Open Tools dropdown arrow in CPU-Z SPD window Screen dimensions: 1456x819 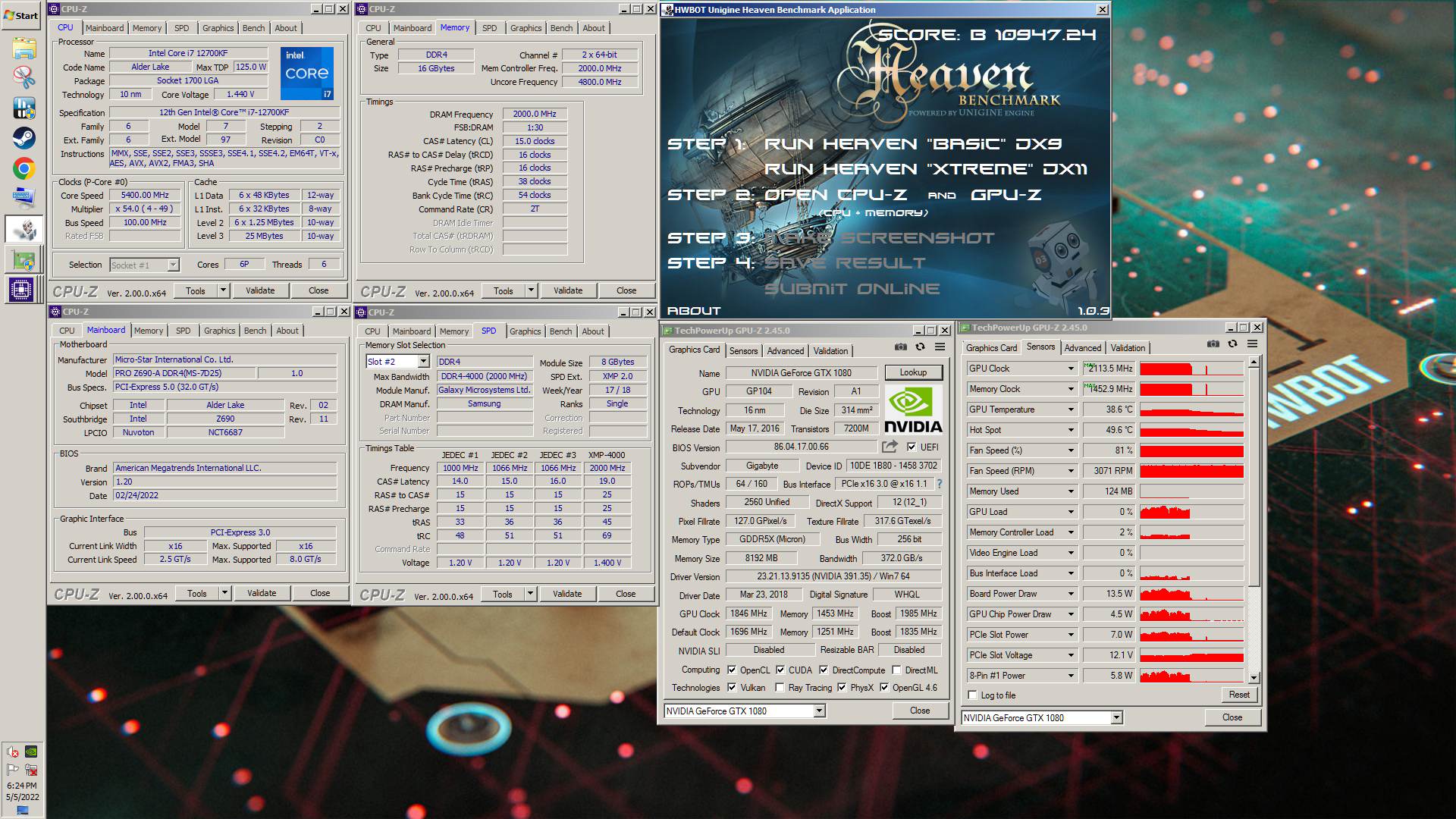point(530,594)
